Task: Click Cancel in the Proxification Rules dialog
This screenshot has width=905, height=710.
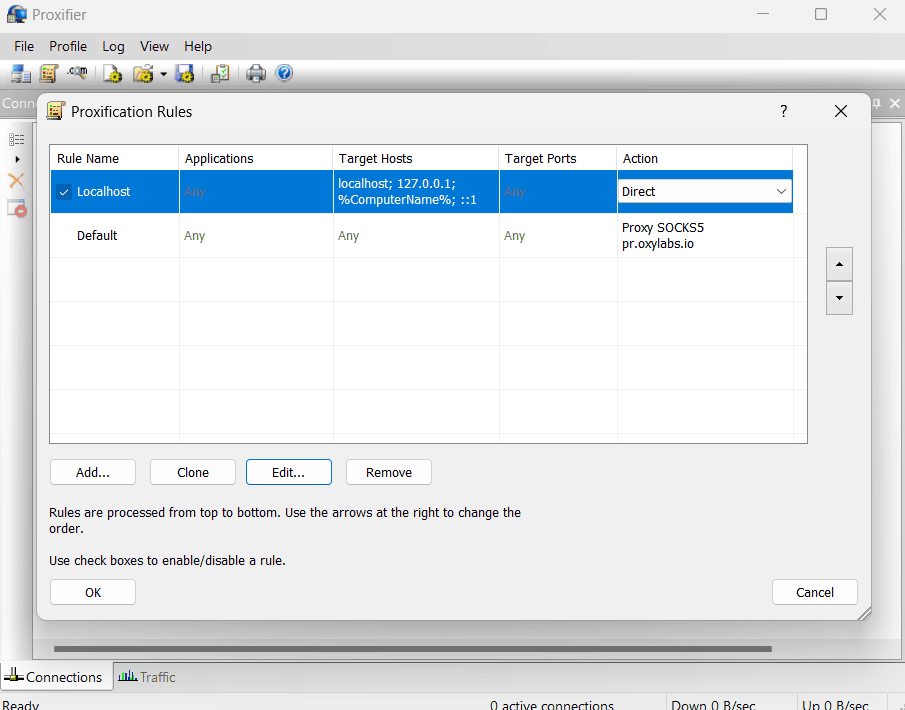Action: [x=814, y=592]
